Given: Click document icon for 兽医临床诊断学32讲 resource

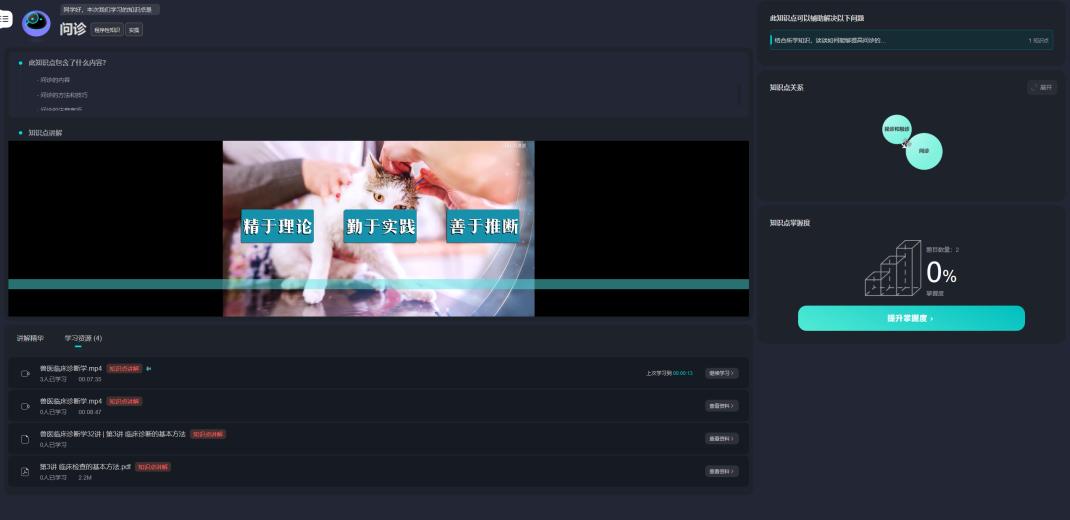Looking at the screenshot, I should (25, 439).
